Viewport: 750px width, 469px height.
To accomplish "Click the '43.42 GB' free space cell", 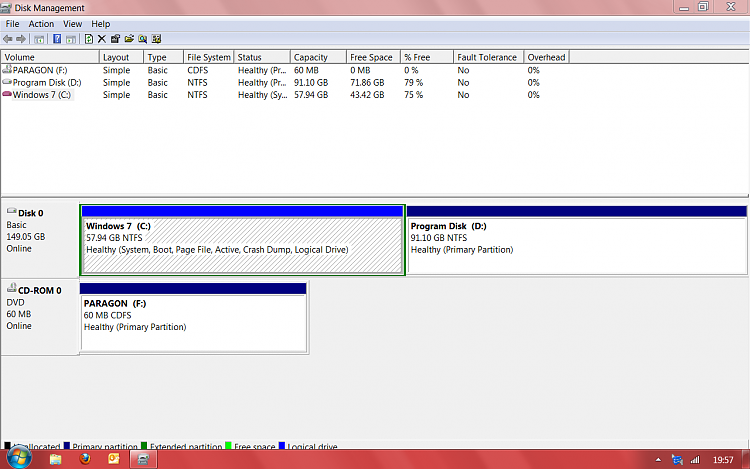I will tap(367, 95).
